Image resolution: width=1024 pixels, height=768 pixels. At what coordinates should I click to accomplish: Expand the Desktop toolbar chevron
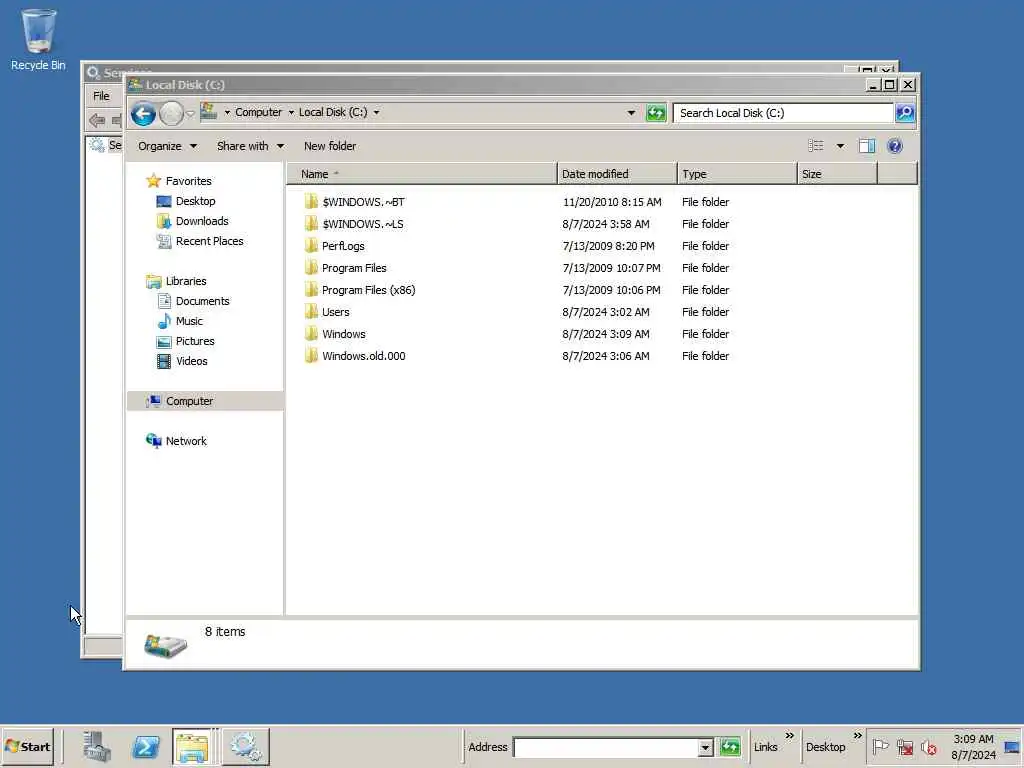tap(857, 736)
